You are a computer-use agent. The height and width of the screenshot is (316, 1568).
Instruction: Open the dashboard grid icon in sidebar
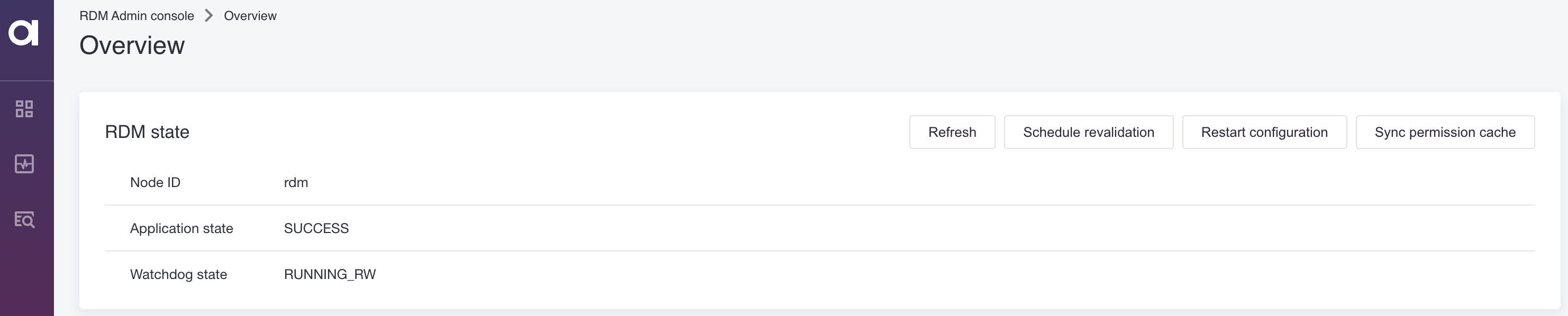pyautogui.click(x=24, y=109)
